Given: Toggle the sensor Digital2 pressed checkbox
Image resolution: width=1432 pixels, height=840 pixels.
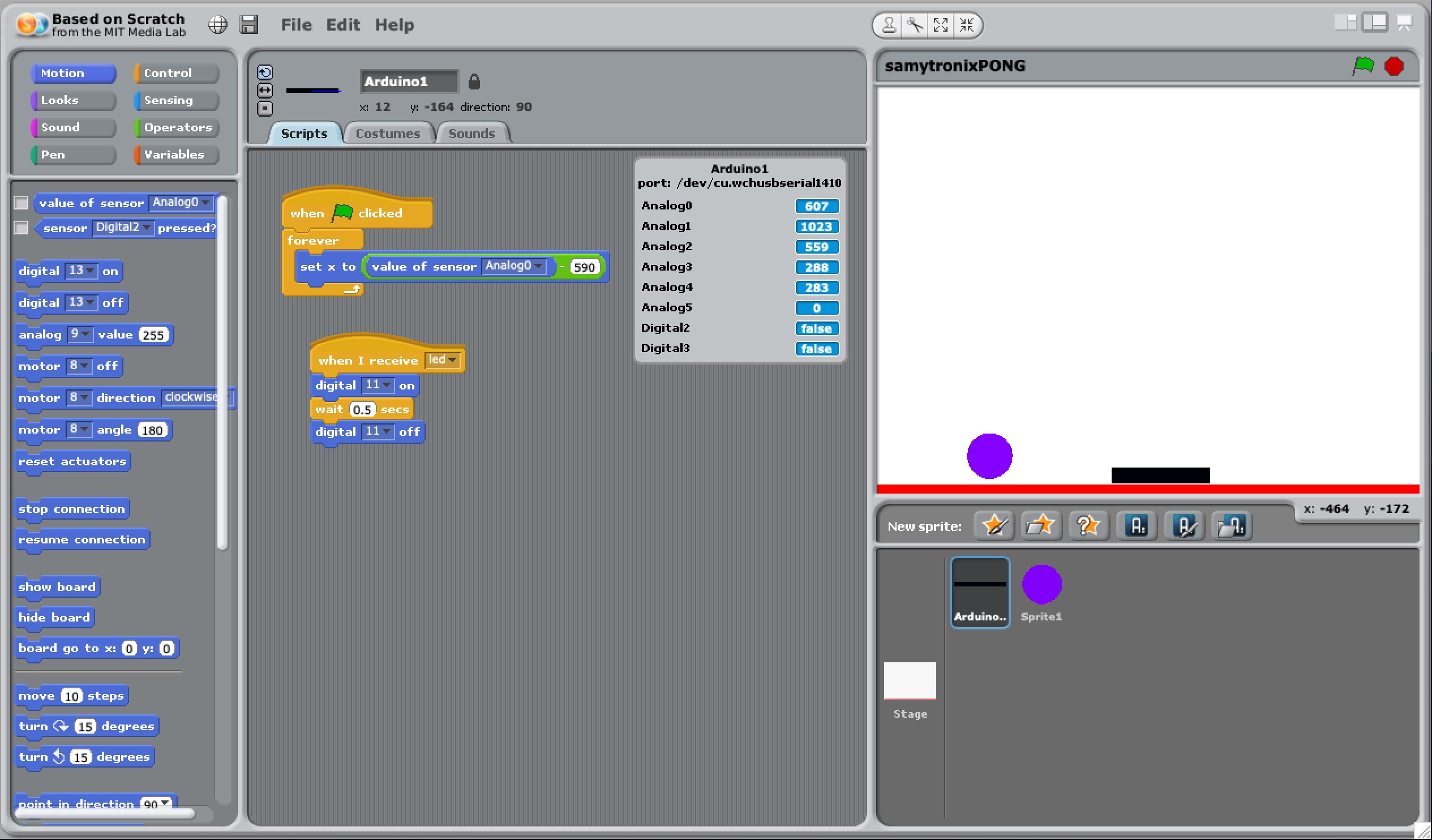Looking at the screenshot, I should (x=21, y=228).
